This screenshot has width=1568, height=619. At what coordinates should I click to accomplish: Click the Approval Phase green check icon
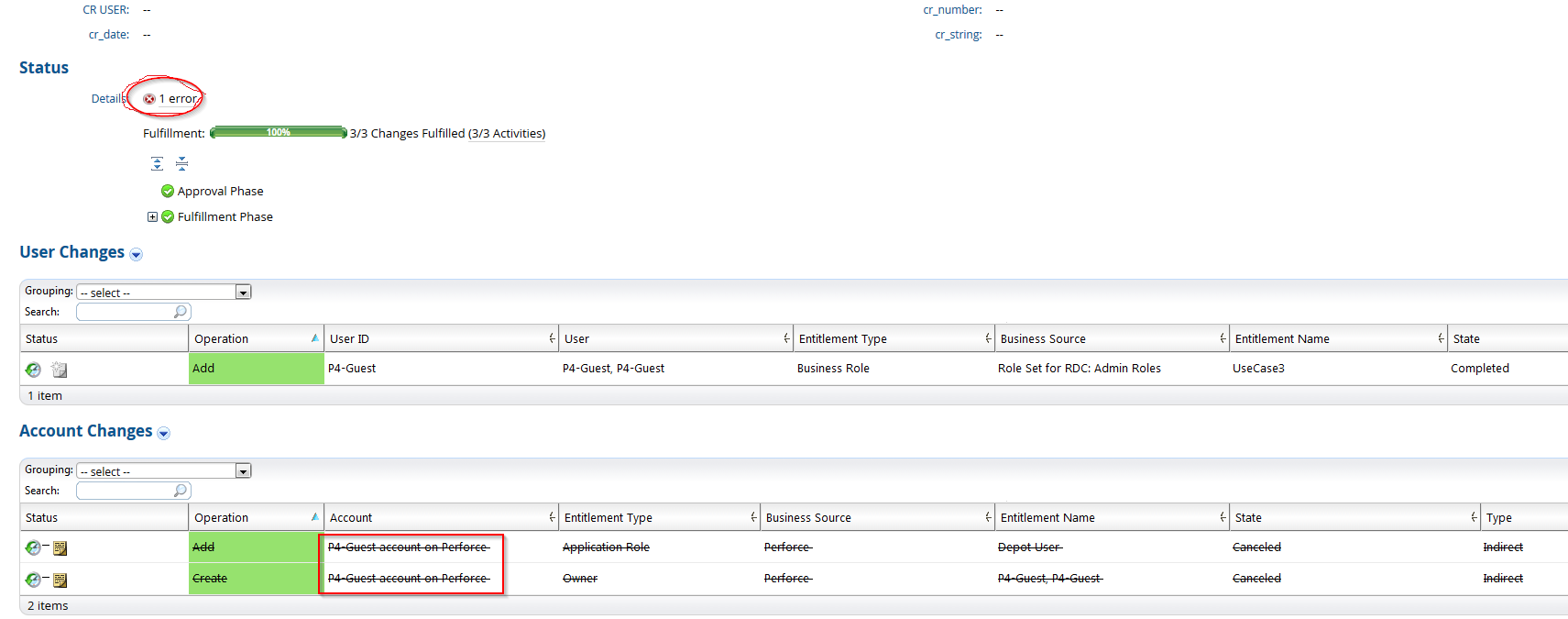tap(168, 192)
